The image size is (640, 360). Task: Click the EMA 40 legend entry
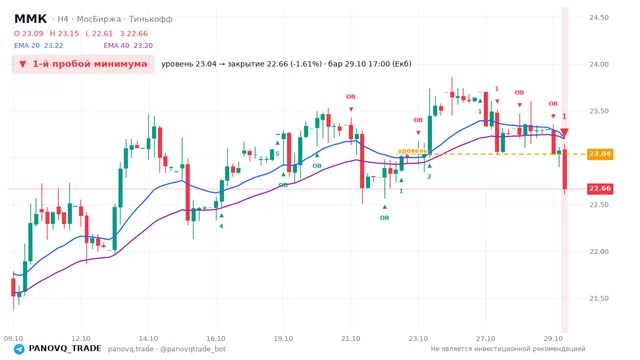point(128,46)
